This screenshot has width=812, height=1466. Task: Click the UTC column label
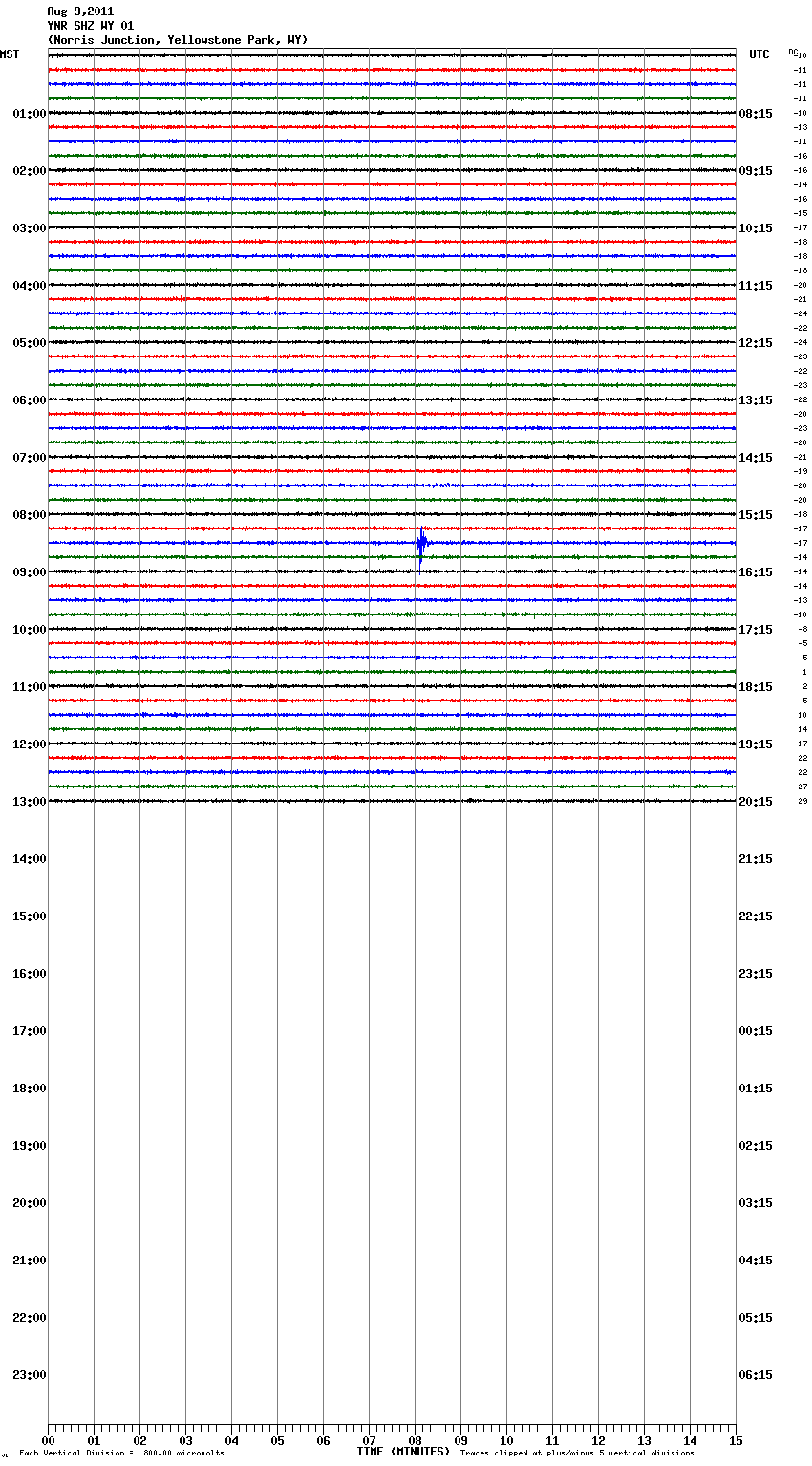759,54
